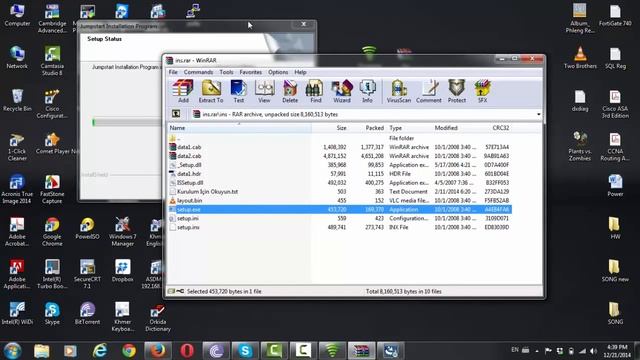Select the setup.inx file row

tap(340, 227)
